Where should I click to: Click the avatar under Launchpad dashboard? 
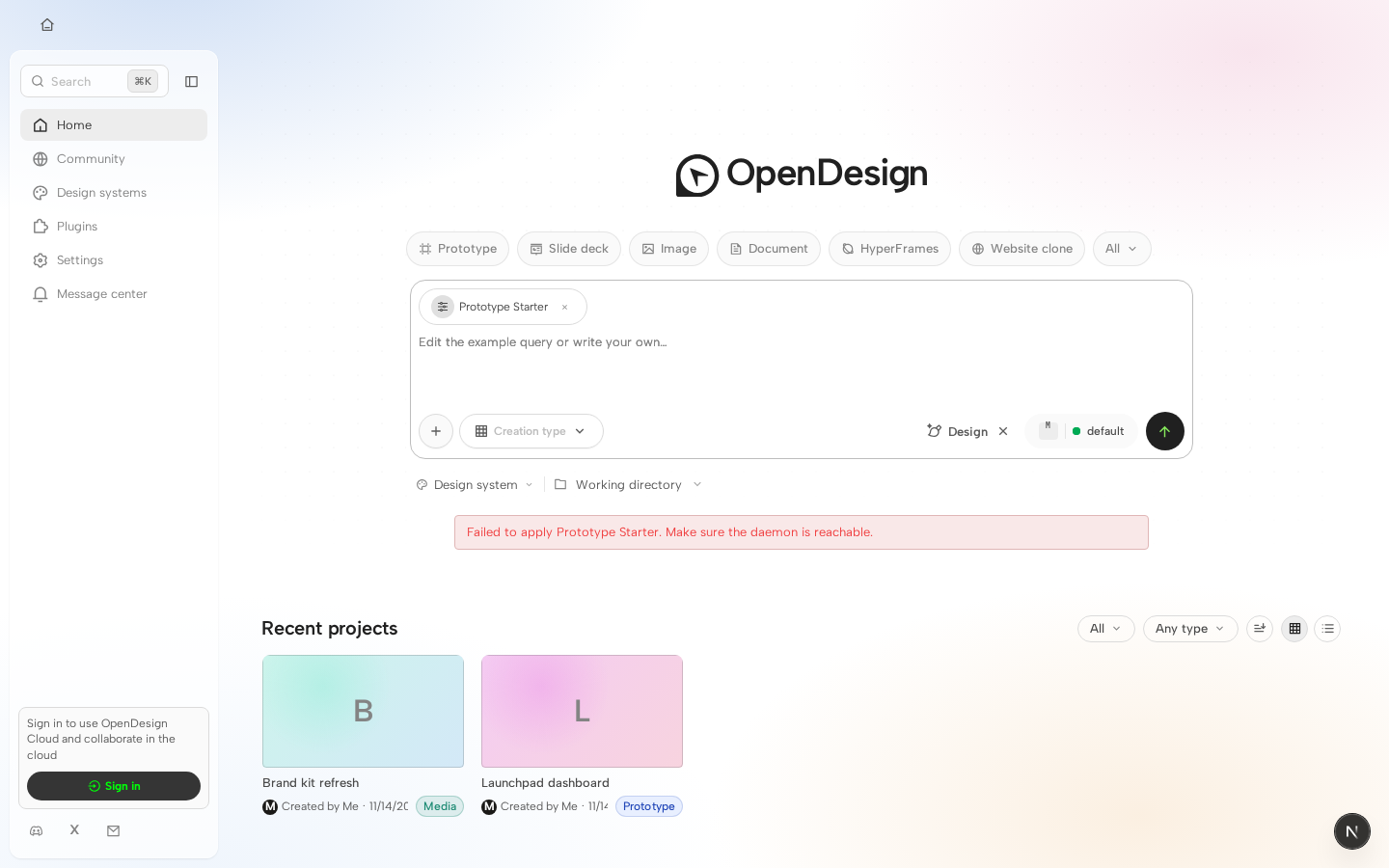(489, 806)
